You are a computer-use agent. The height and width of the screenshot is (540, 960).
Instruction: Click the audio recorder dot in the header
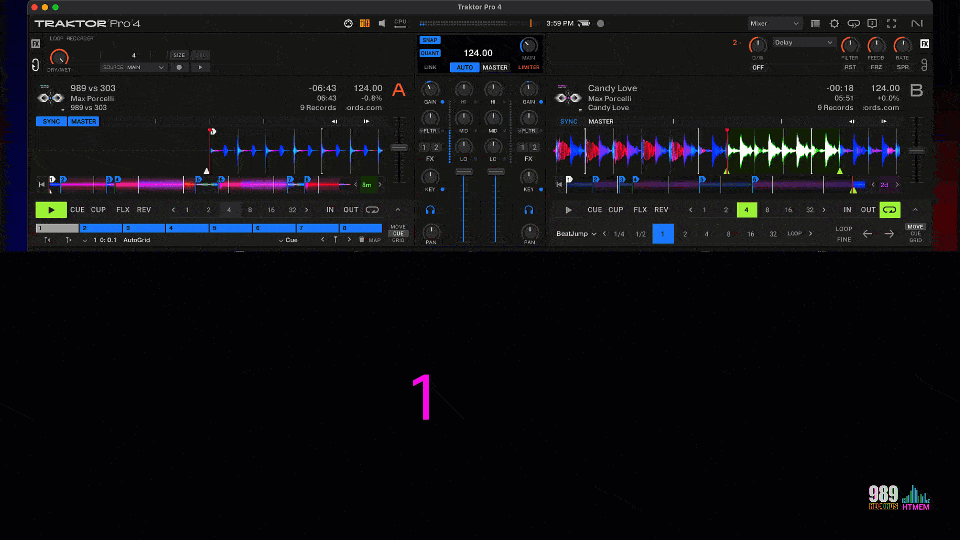(x=601, y=23)
